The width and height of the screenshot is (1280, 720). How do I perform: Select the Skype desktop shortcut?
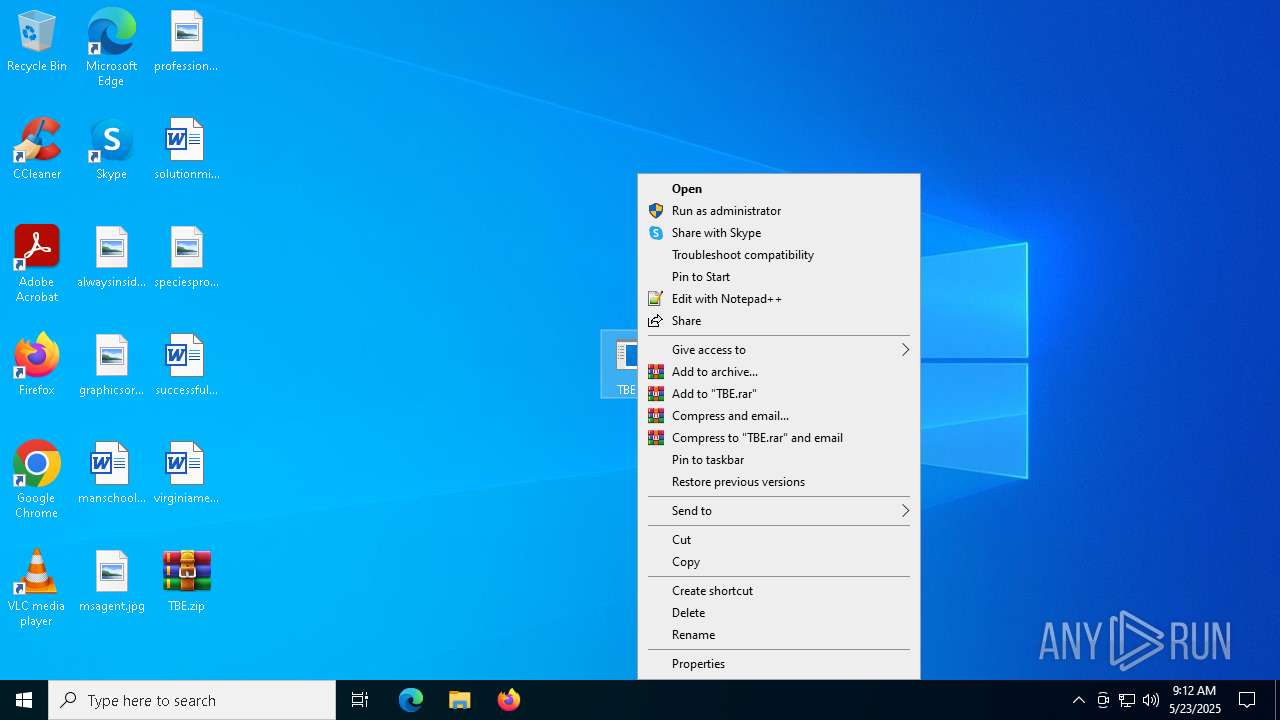[111, 150]
